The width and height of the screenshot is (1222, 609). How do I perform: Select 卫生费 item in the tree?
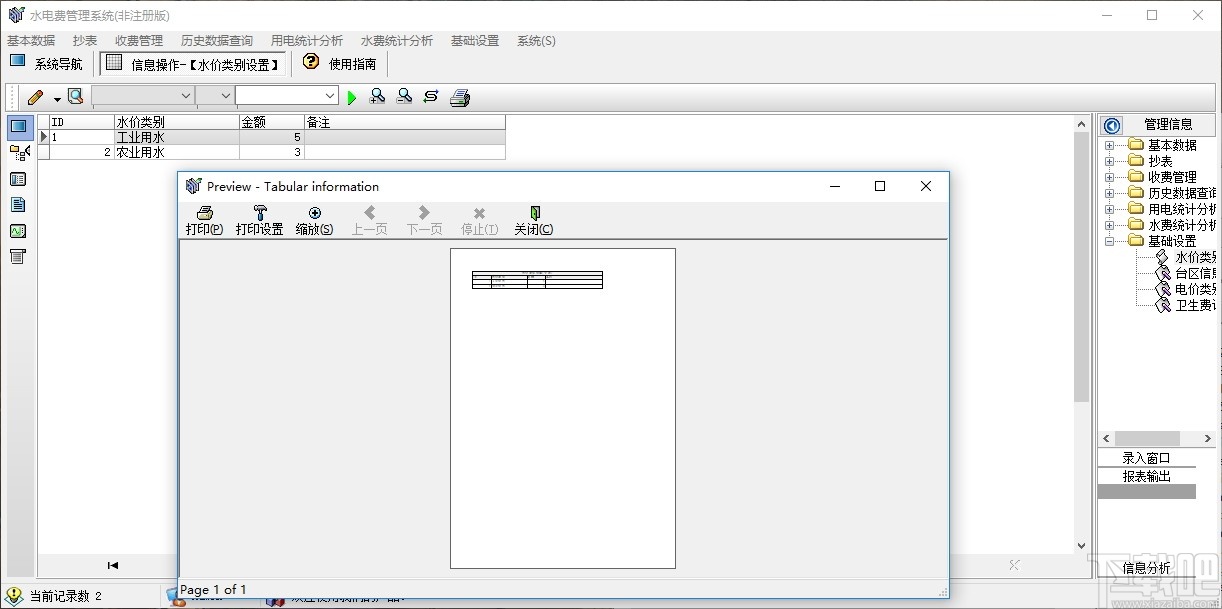(x=1195, y=306)
